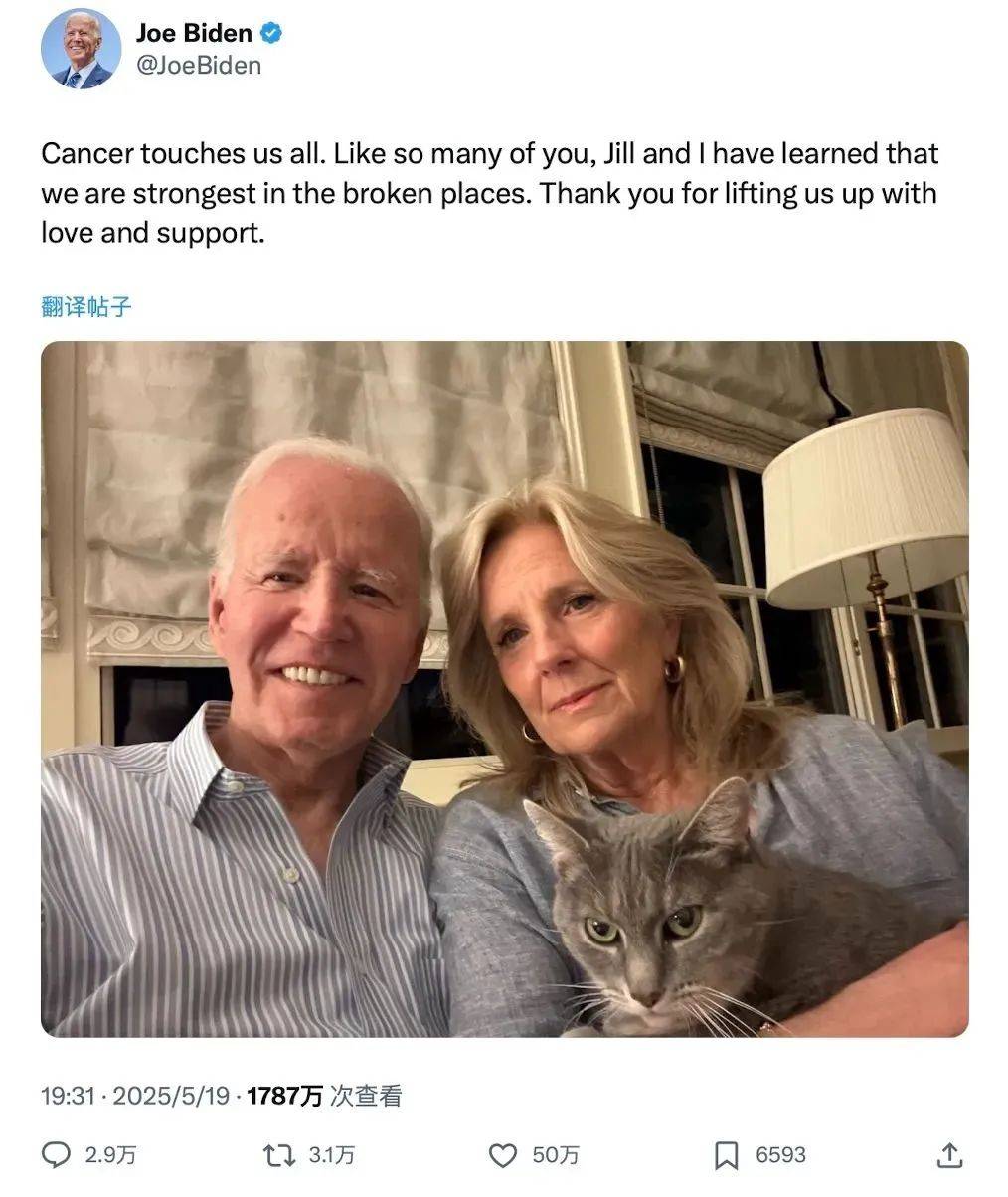
Task: Click the repost arrows icon
Action: pyautogui.click(x=277, y=1154)
